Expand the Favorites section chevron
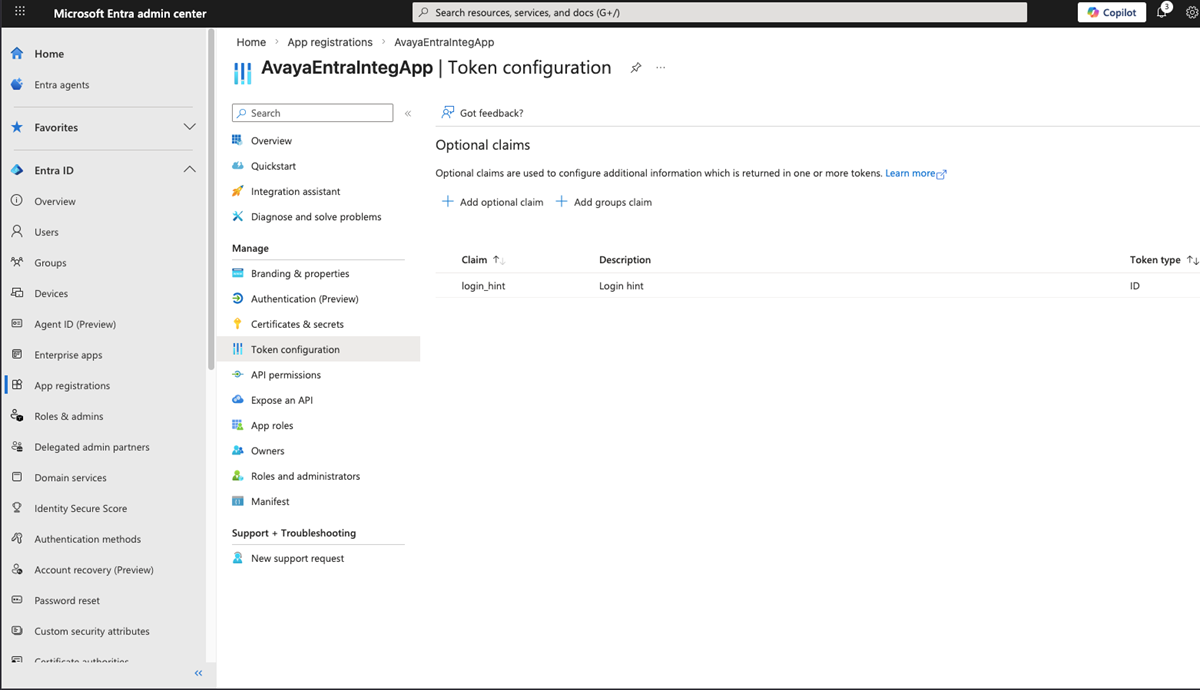The height and width of the screenshot is (690, 1200). [190, 127]
